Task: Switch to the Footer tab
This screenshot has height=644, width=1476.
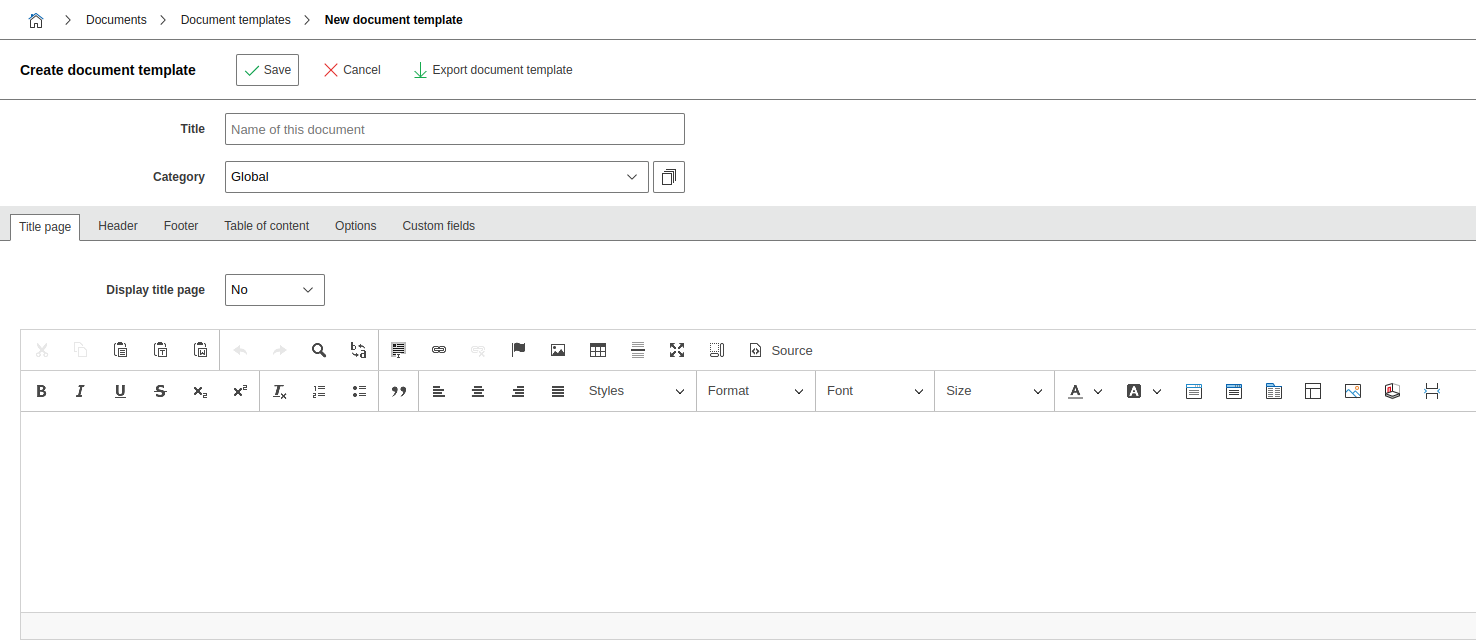Action: click(x=181, y=226)
